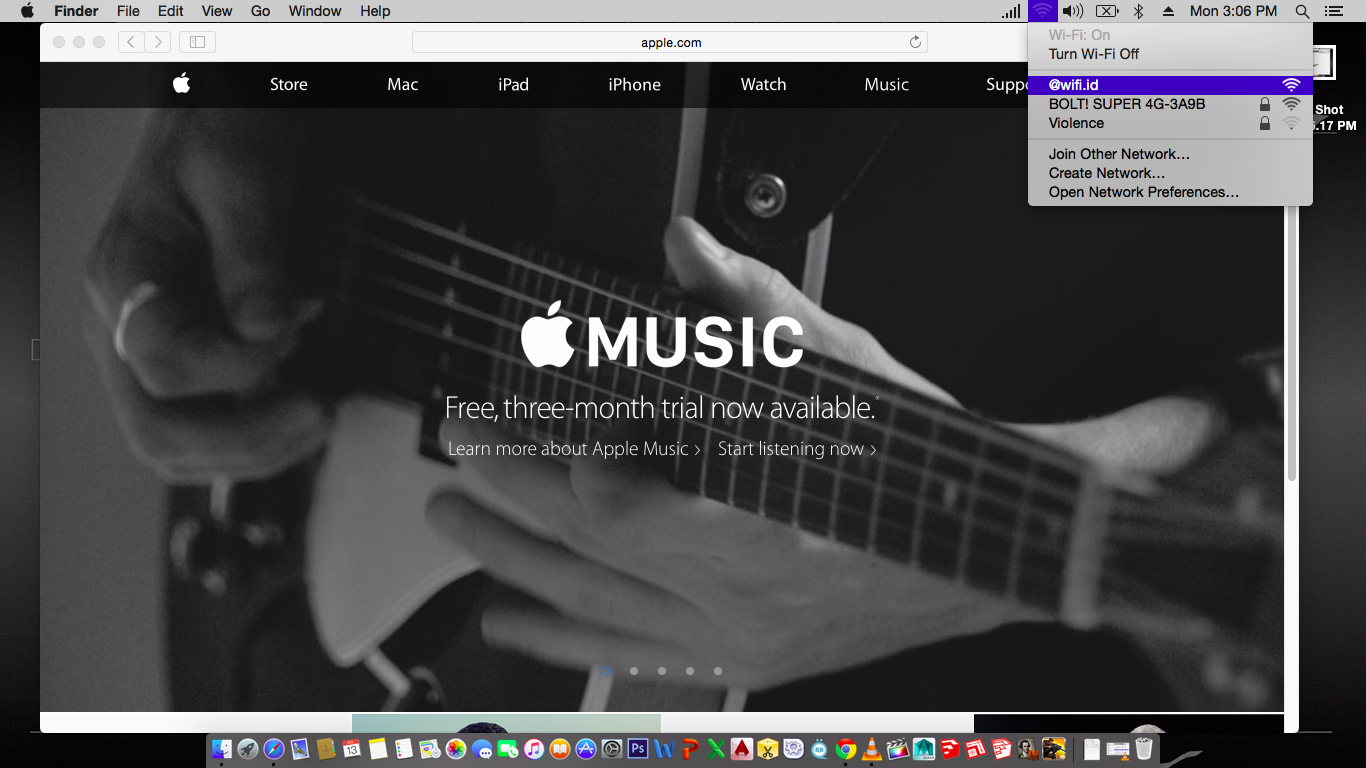Click the Safari sidebar toggle button

tap(197, 42)
